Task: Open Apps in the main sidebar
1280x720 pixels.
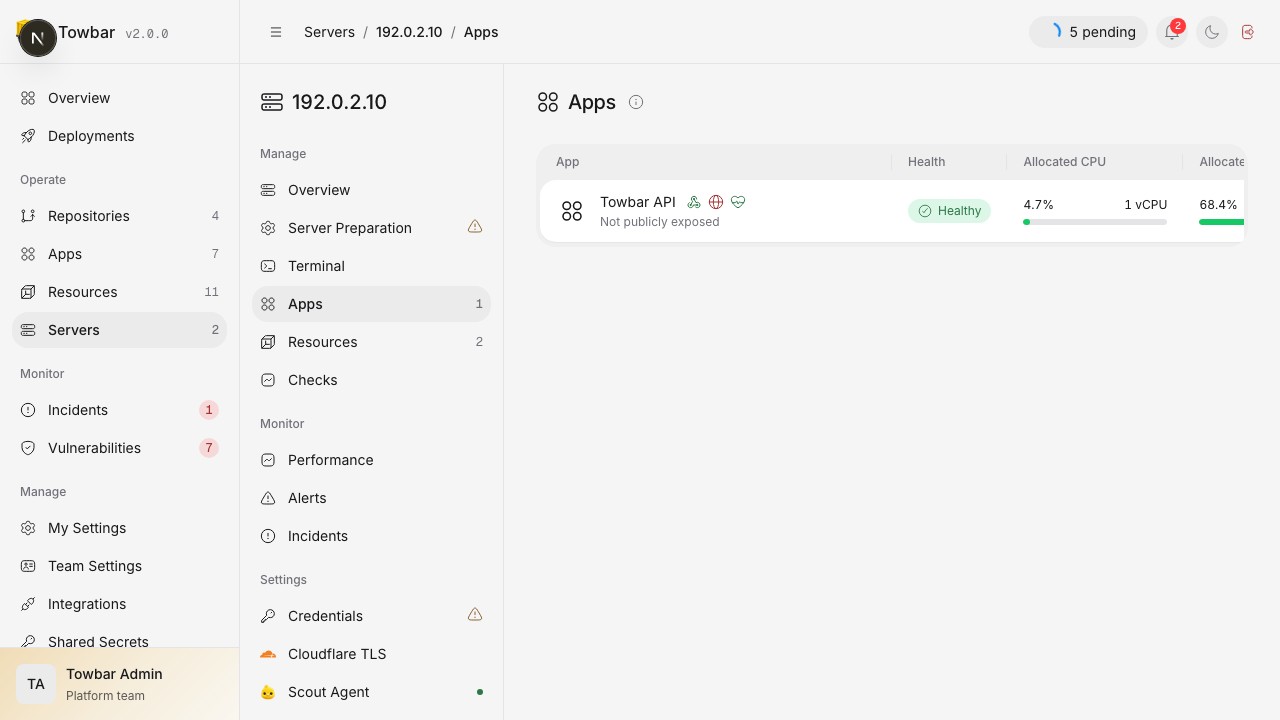Action: 119,254
